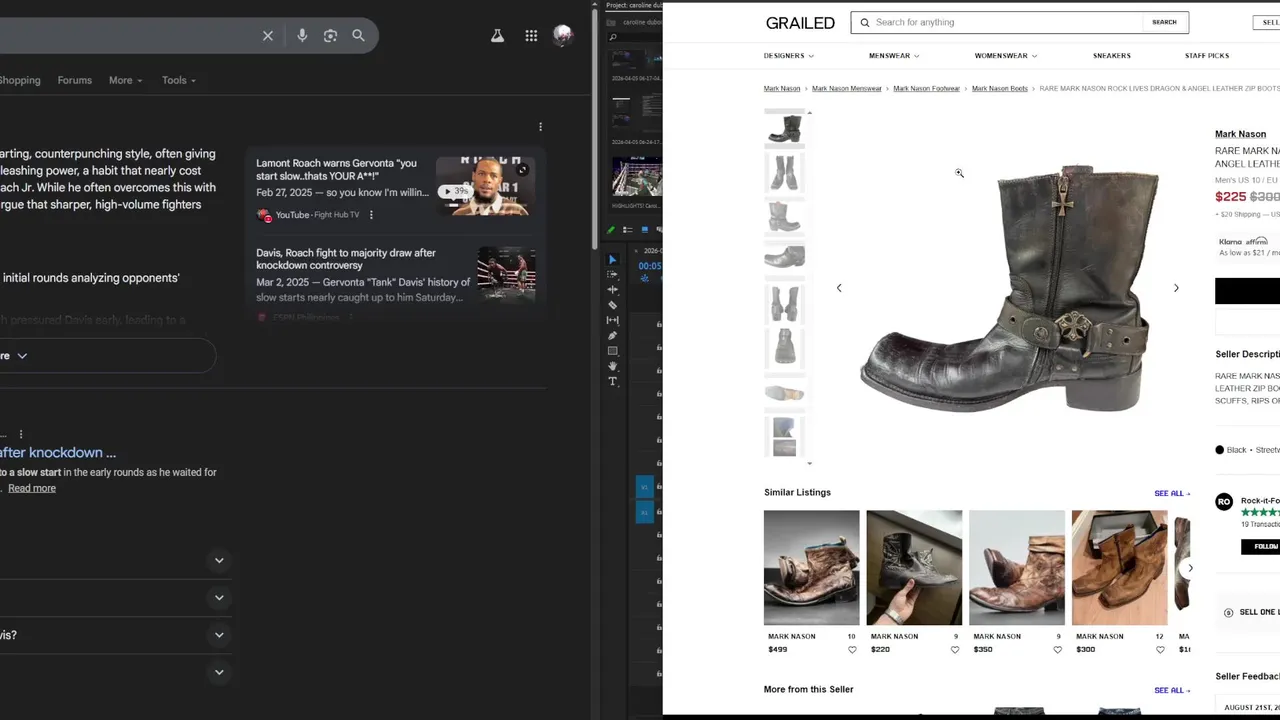
Task: Open the Forums tab in Google
Action: coord(75,80)
